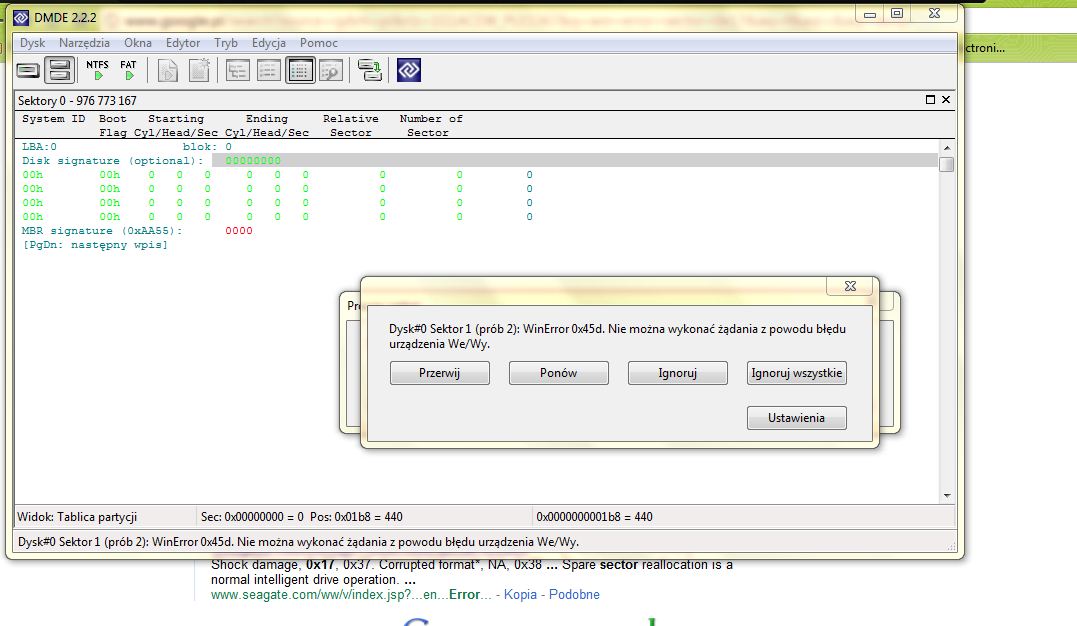The height and width of the screenshot is (626, 1077).
Task: Click the Przerwij button
Action: 440,373
